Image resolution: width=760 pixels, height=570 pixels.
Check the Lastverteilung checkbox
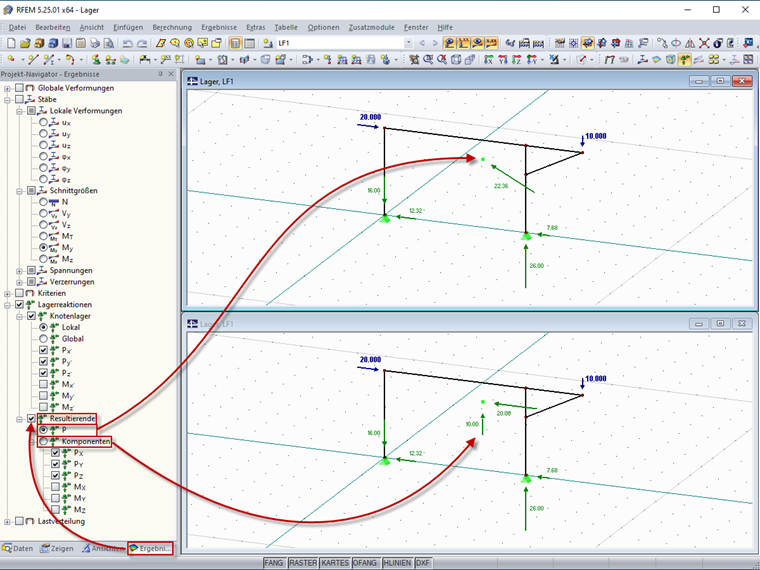pos(19,521)
